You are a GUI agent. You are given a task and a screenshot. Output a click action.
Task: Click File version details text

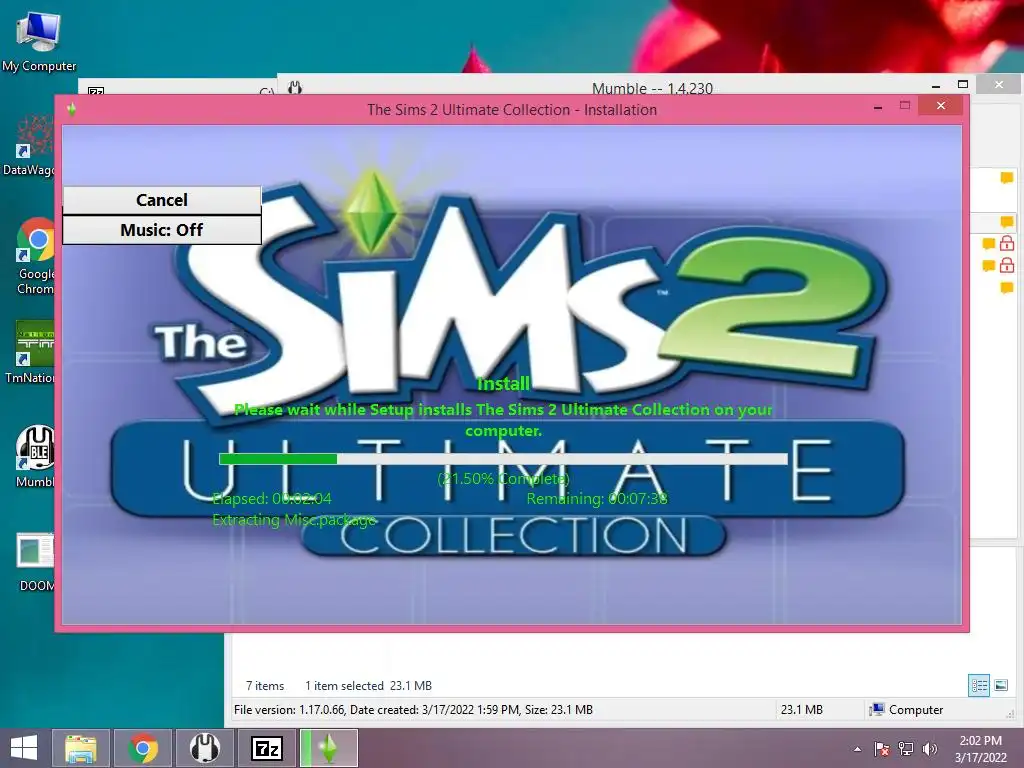[413, 710]
